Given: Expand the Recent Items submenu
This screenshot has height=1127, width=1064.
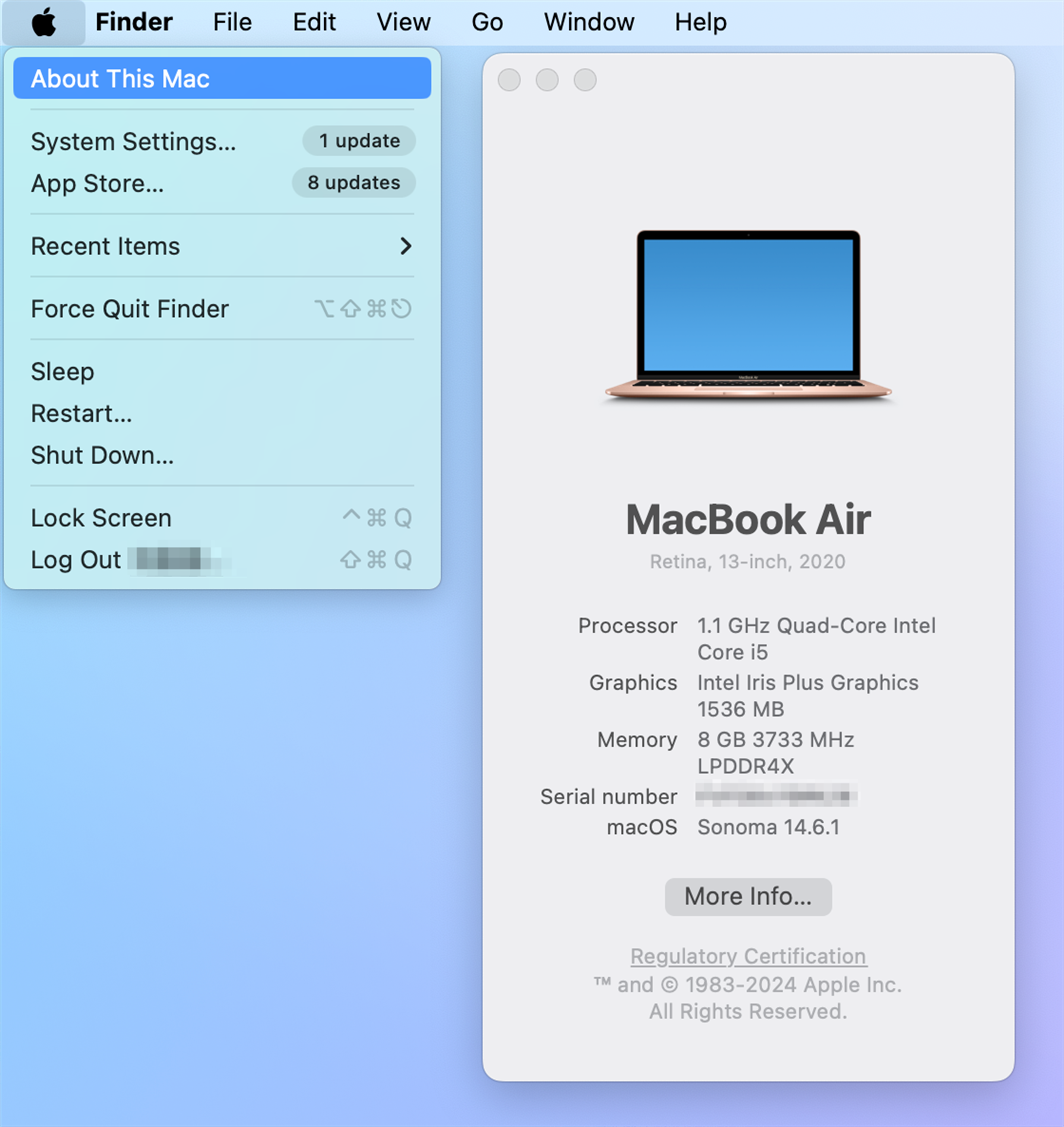Looking at the screenshot, I should pyautogui.click(x=104, y=246).
